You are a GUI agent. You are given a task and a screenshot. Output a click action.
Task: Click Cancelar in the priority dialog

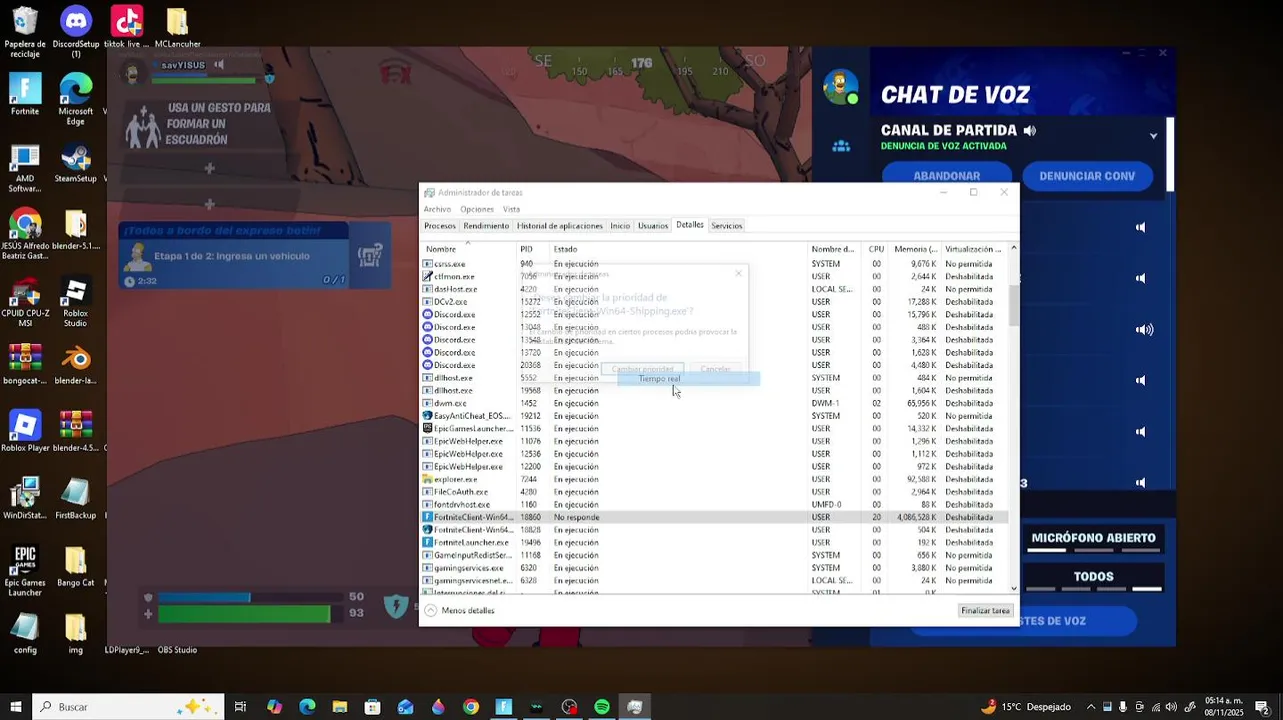[x=715, y=369]
